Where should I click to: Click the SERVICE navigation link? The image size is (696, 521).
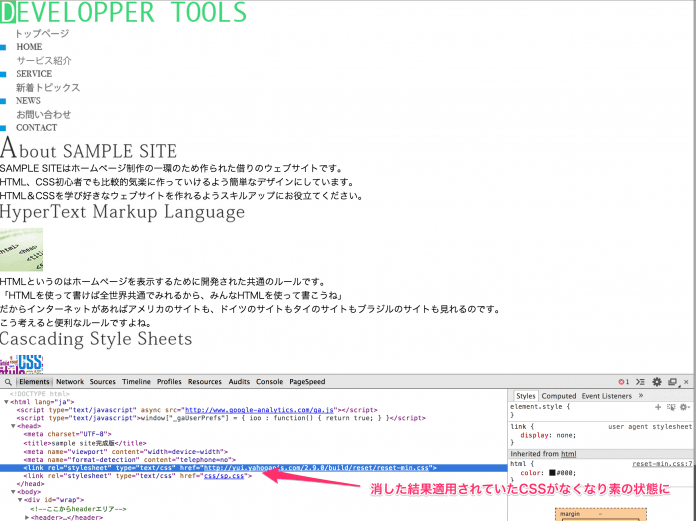[x=34, y=74]
